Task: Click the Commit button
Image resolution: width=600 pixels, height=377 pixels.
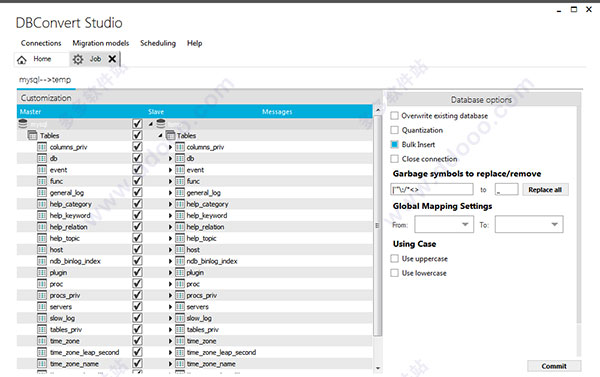Action: (x=554, y=366)
